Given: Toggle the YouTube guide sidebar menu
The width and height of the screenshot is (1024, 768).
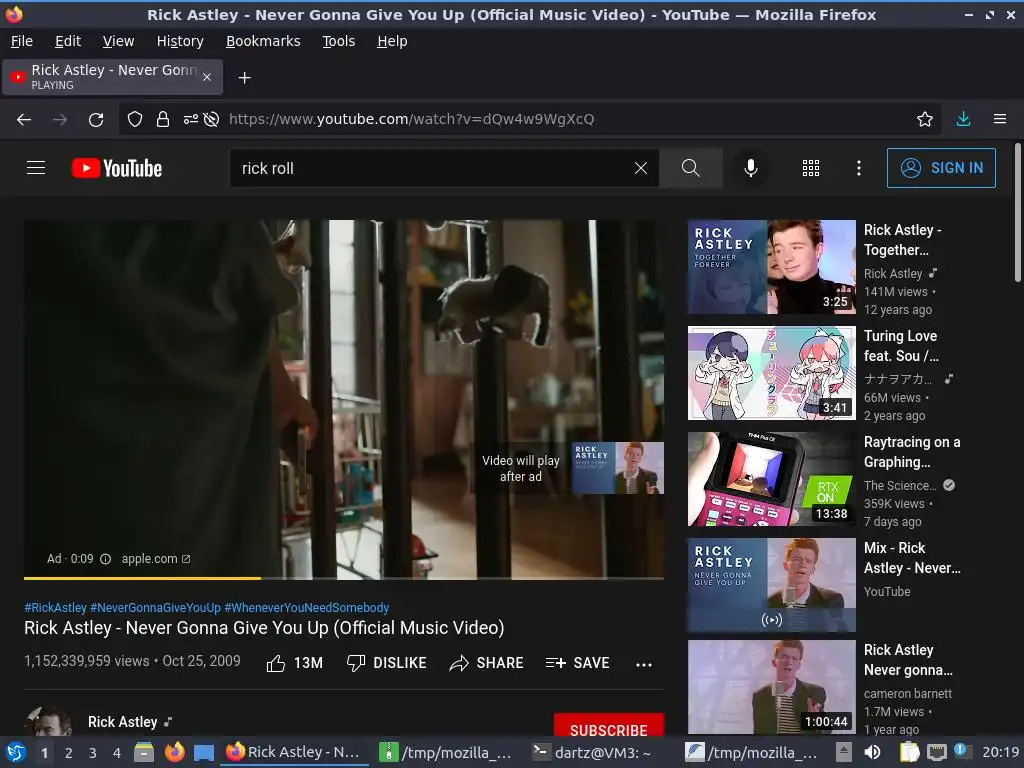Looking at the screenshot, I should [x=36, y=168].
